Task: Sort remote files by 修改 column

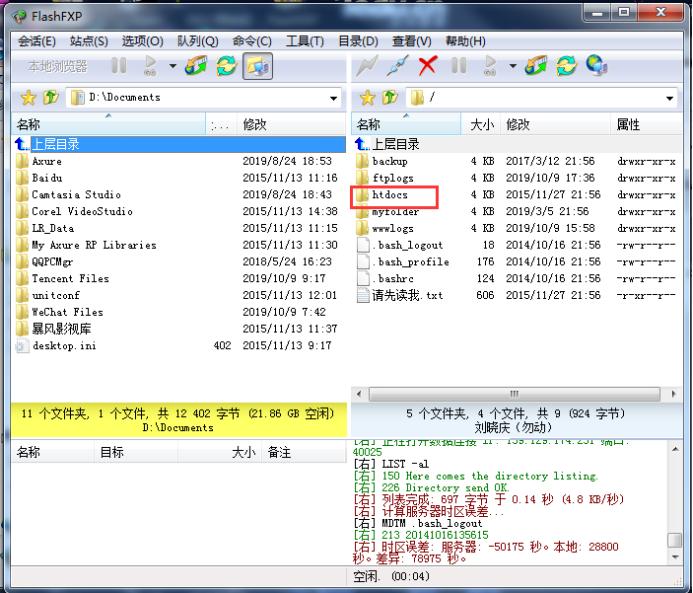Action: pyautogui.click(x=556, y=124)
